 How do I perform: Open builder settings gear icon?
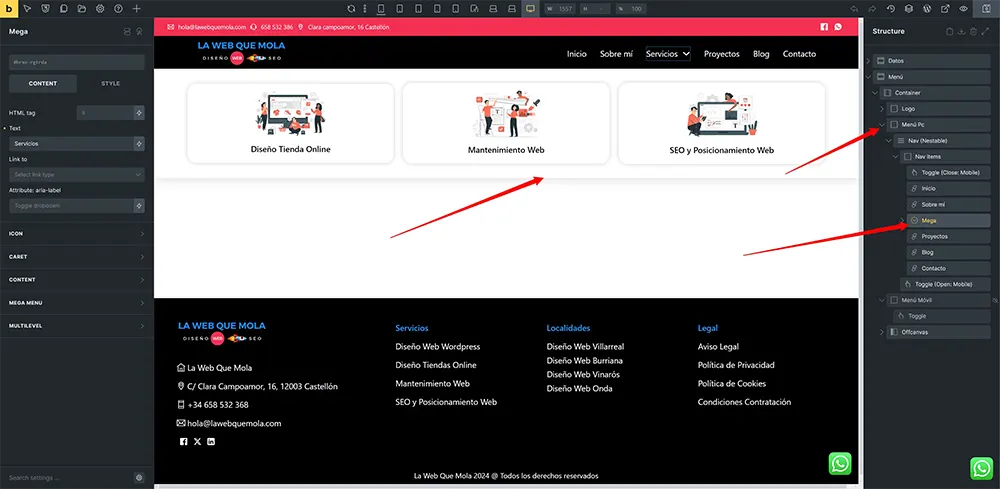pos(99,8)
